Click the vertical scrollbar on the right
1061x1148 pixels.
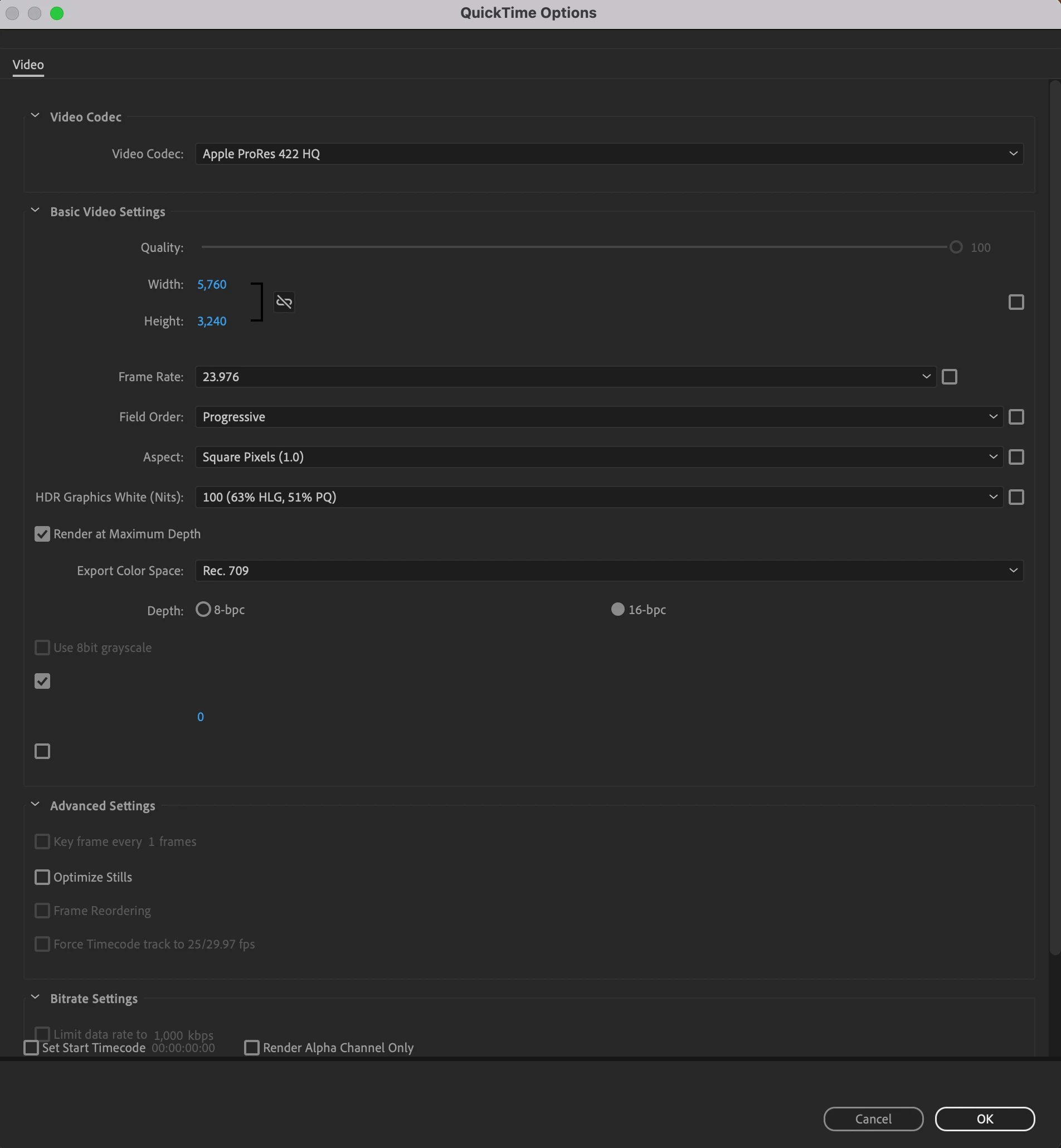1055,517
